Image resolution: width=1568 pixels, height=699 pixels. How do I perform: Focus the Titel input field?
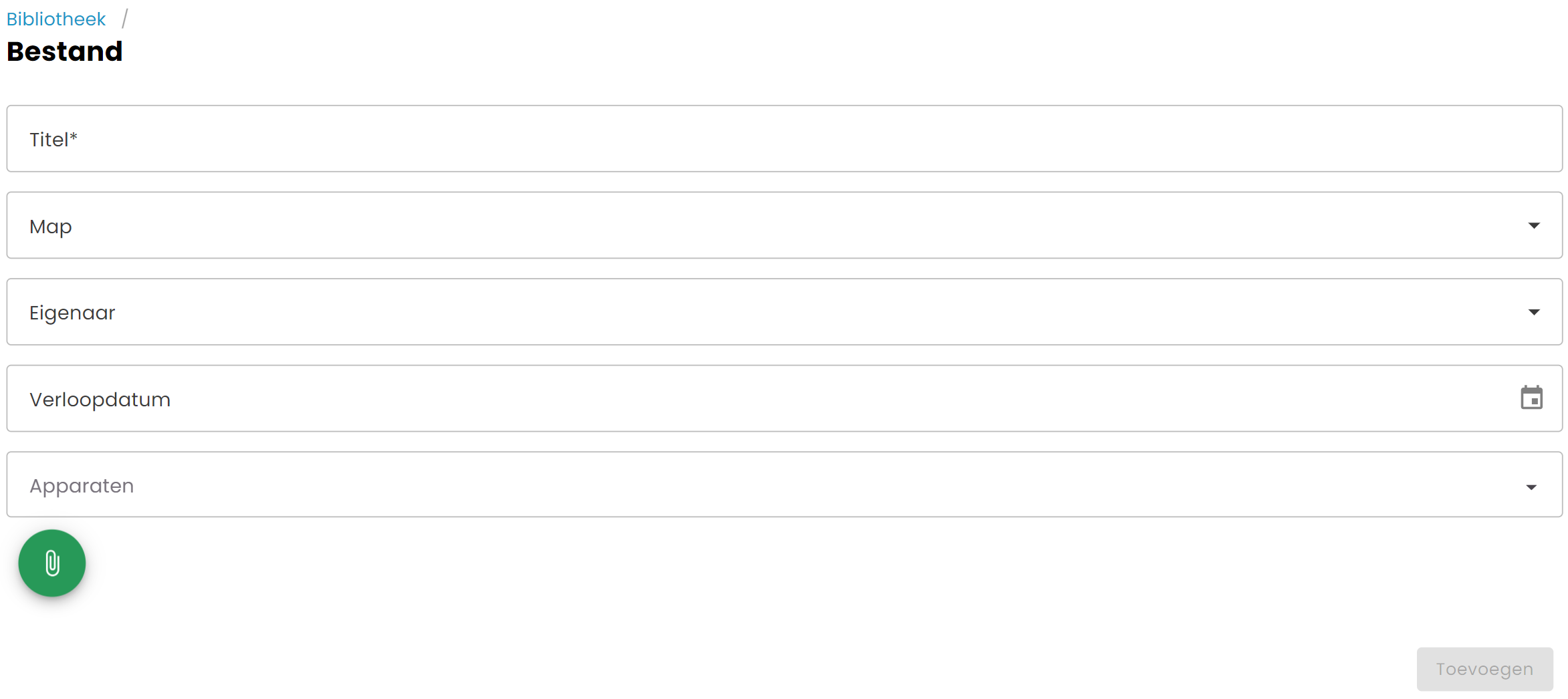point(785,138)
